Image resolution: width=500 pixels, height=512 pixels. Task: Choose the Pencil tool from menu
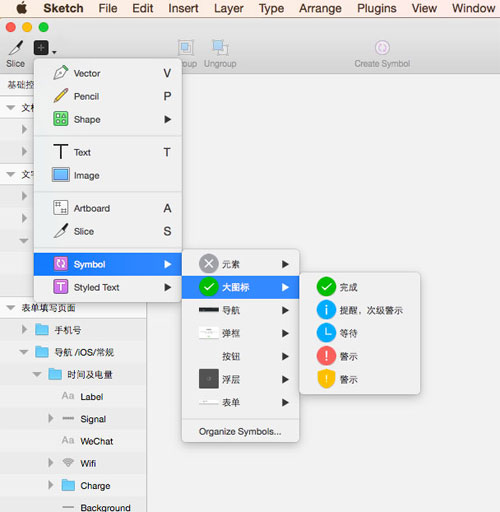(x=108, y=96)
